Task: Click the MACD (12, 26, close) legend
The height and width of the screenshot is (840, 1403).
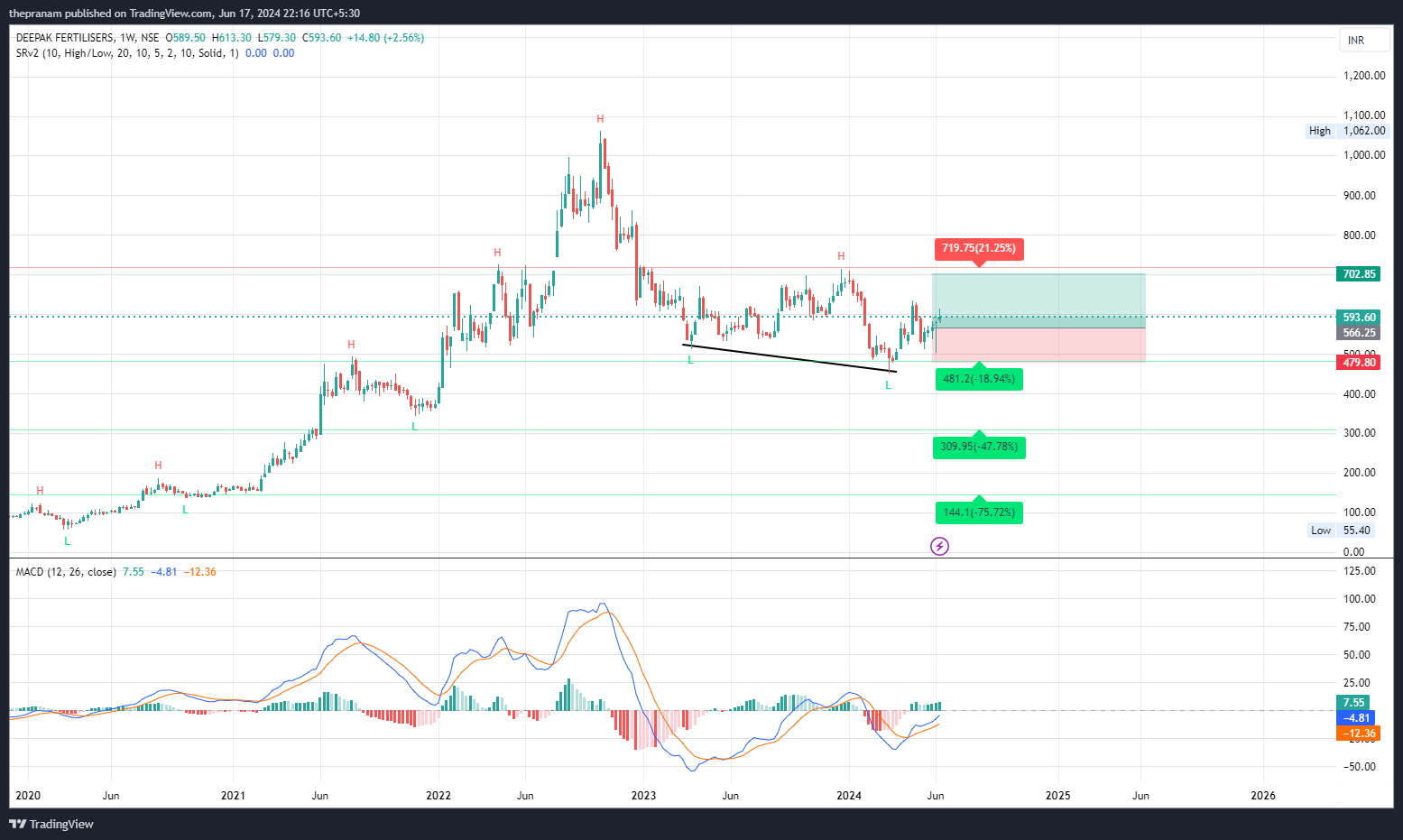Action: (66, 572)
